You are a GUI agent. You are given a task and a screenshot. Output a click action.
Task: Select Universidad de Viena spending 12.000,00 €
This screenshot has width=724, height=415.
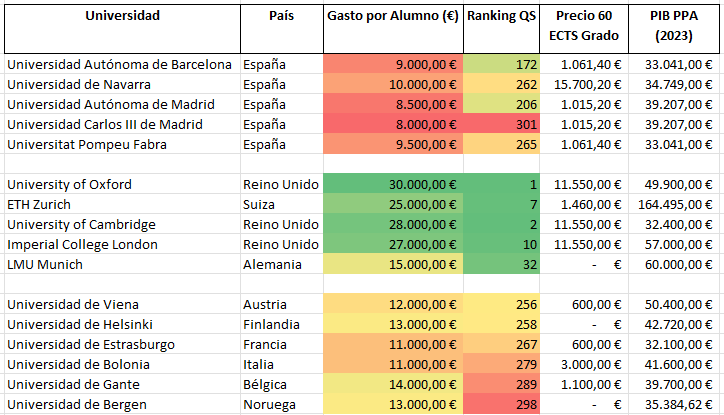point(393,304)
